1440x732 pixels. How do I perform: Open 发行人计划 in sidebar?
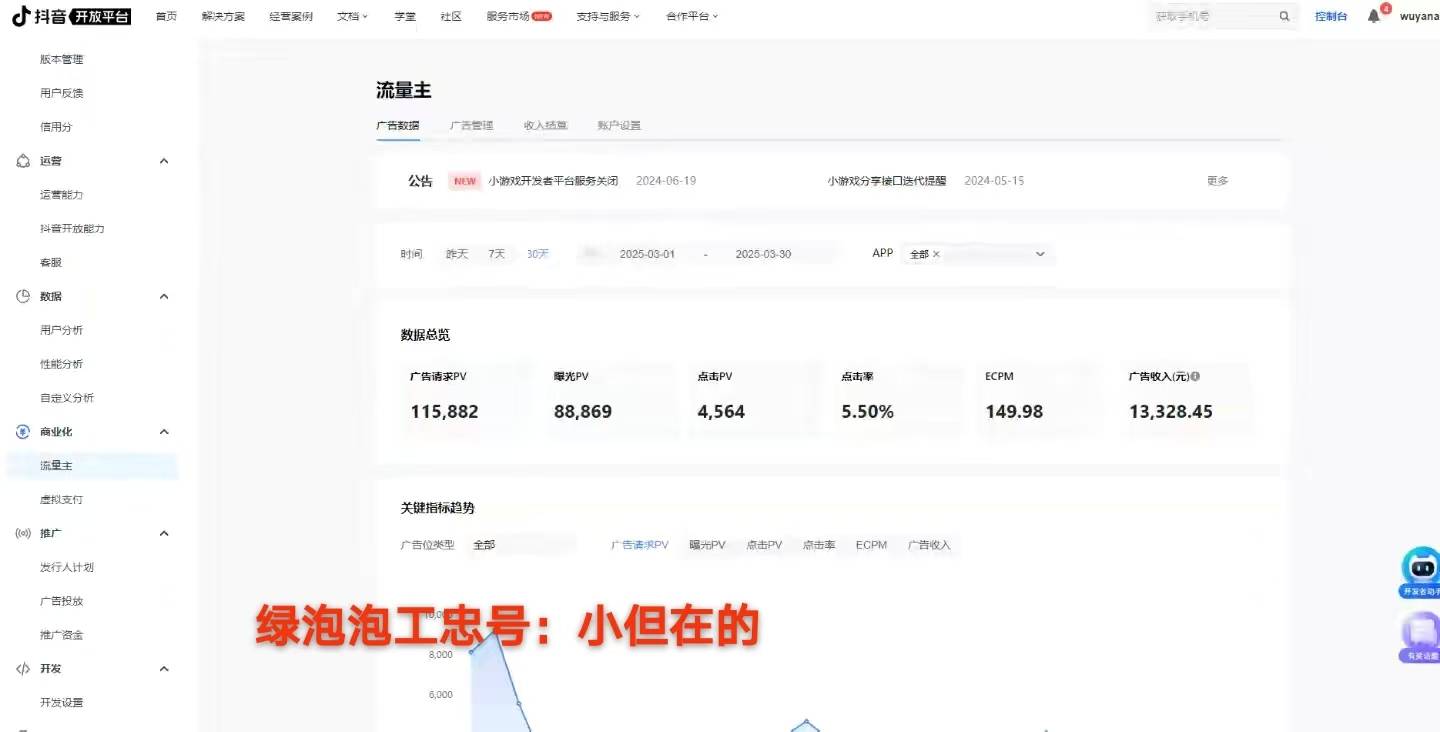(67, 567)
